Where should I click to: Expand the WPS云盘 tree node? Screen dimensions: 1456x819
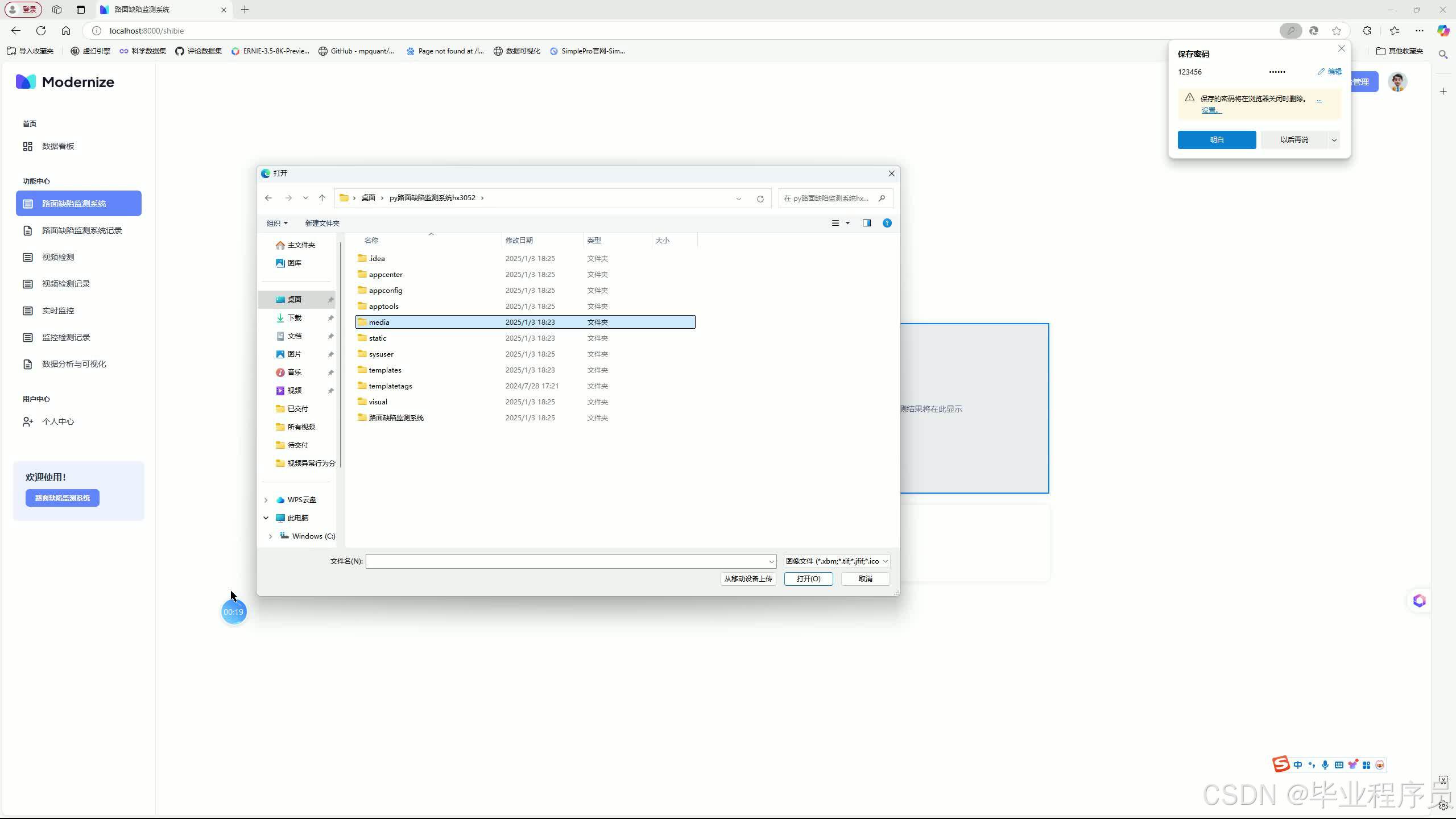coord(266,500)
